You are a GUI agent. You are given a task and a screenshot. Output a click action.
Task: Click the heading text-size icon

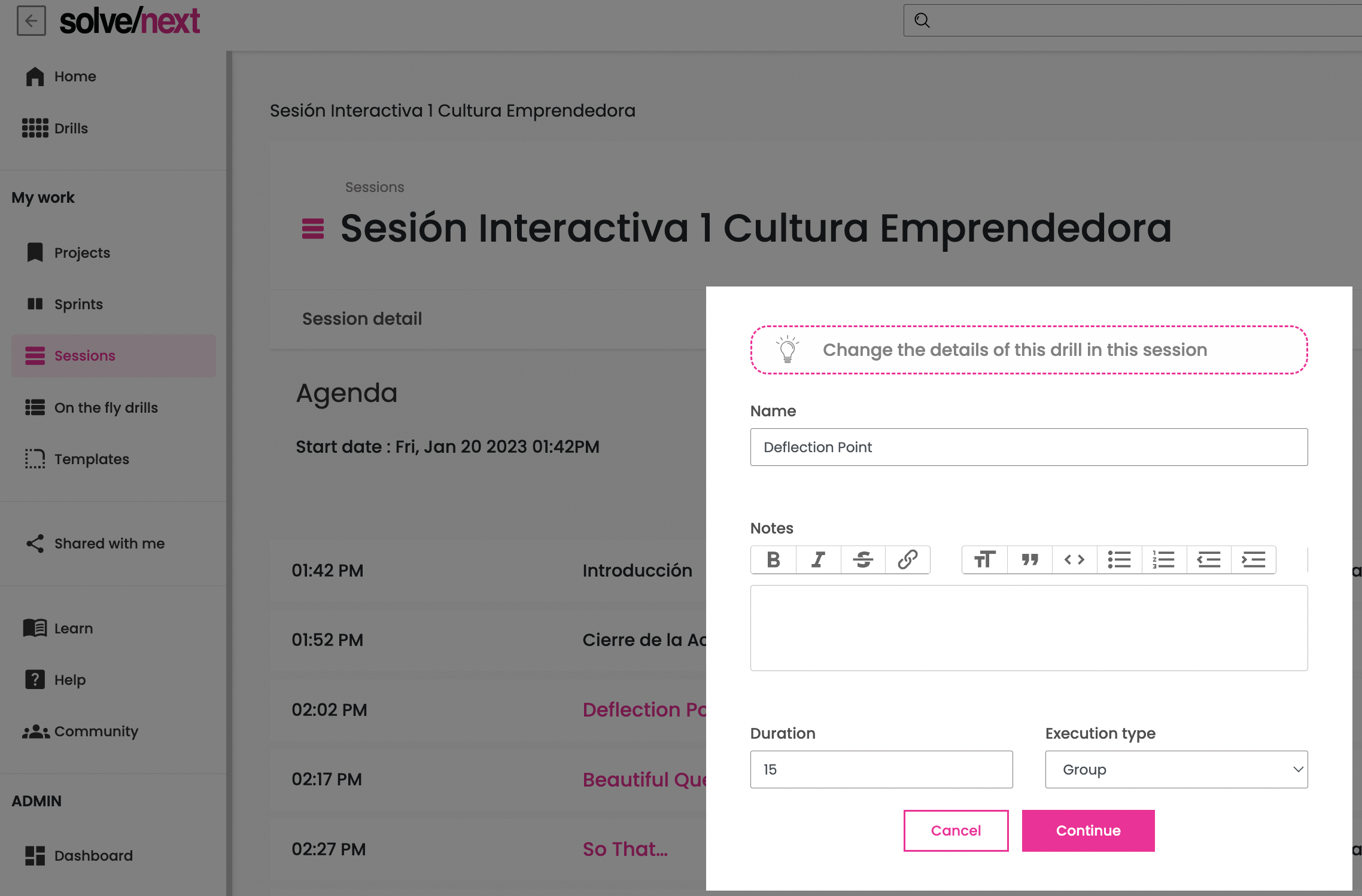(x=984, y=560)
